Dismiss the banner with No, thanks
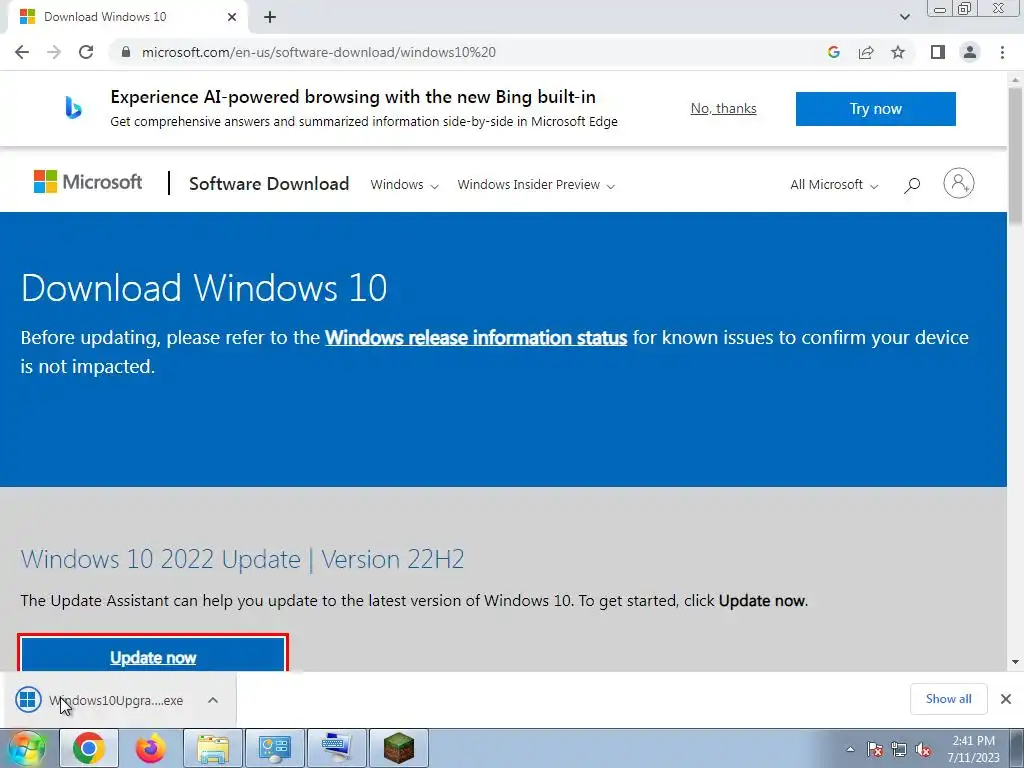Image resolution: width=1024 pixels, height=768 pixels. (724, 108)
